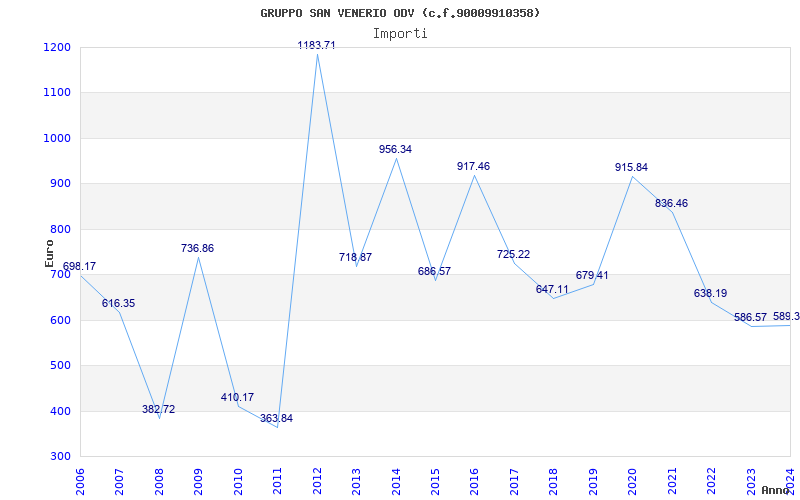800x500 pixels.
Task: Select the chart title 'GRUPPO SAN VENERIO ODV'
Action: (337, 13)
